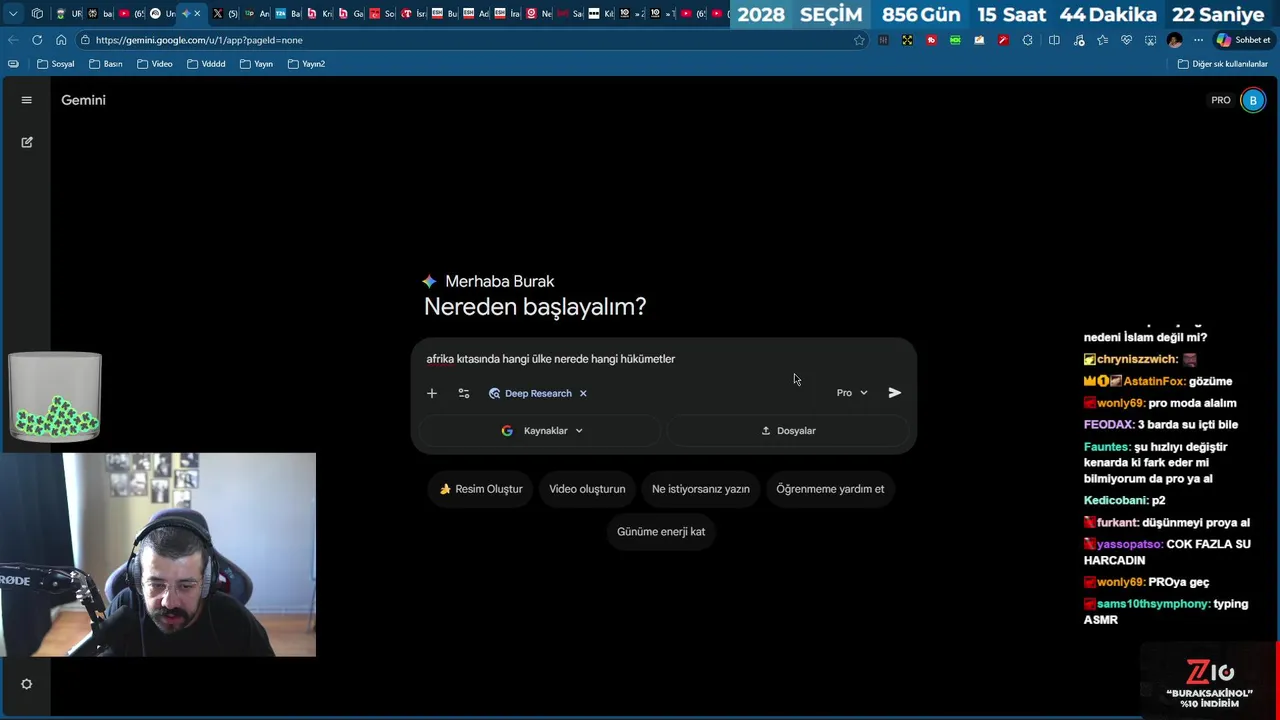Click the Deep Research chip
The width and height of the screenshot is (1280, 720).
(x=530, y=393)
